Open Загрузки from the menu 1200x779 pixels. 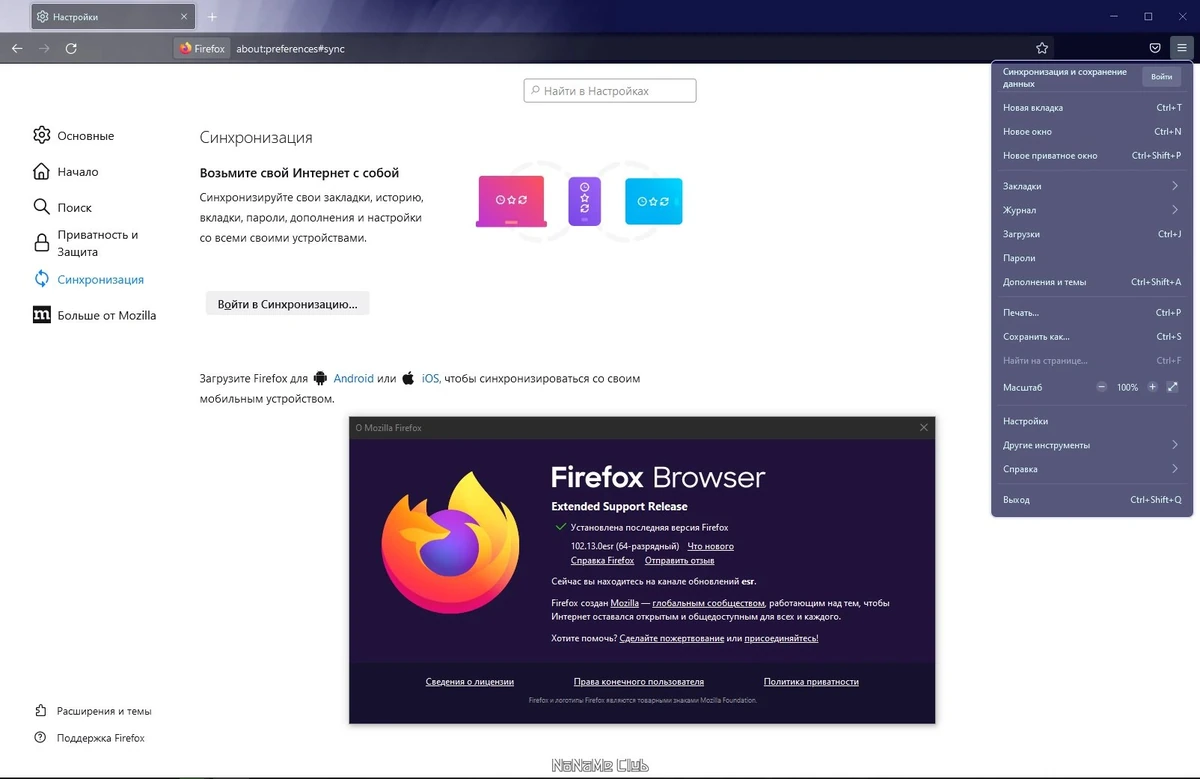pyautogui.click(x=1092, y=234)
